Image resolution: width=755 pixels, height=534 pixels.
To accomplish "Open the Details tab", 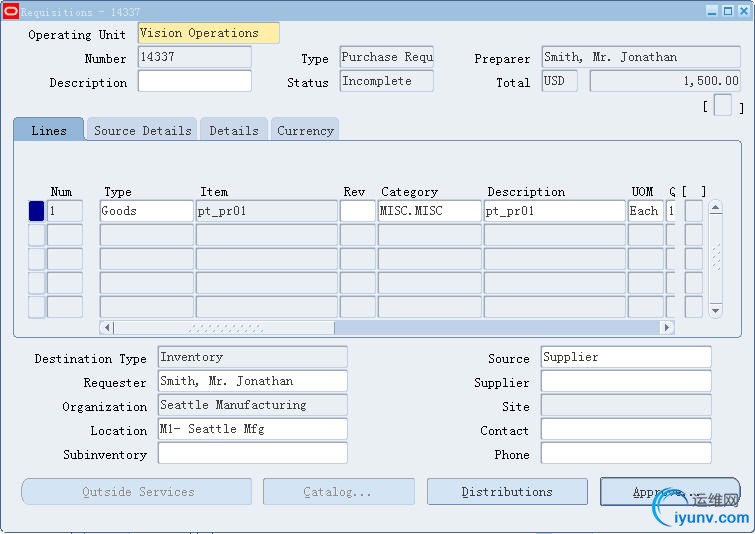I will [234, 130].
